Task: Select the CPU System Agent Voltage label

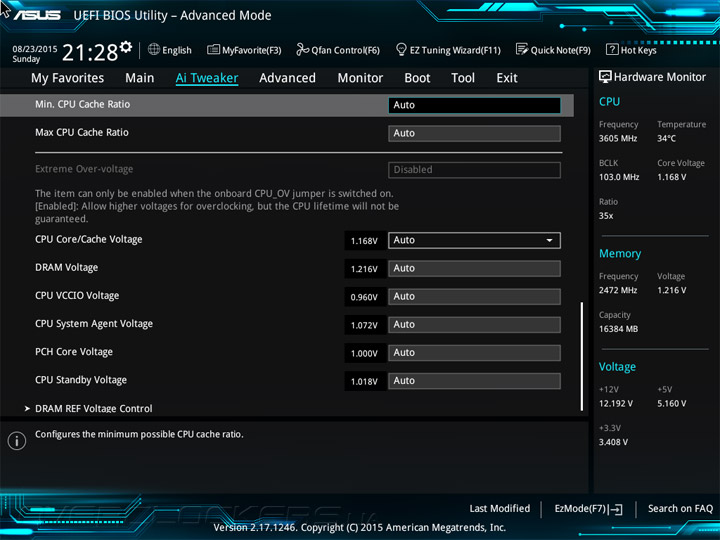Action: click(94, 324)
